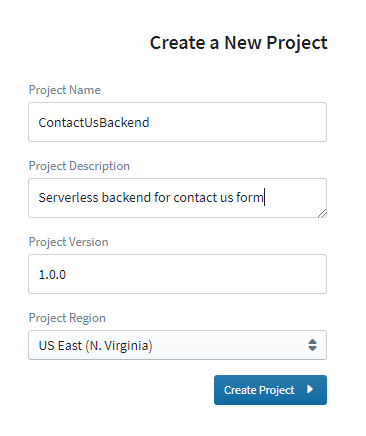Click the Create a New Project heading
This screenshot has width=366, height=436.
click(239, 43)
